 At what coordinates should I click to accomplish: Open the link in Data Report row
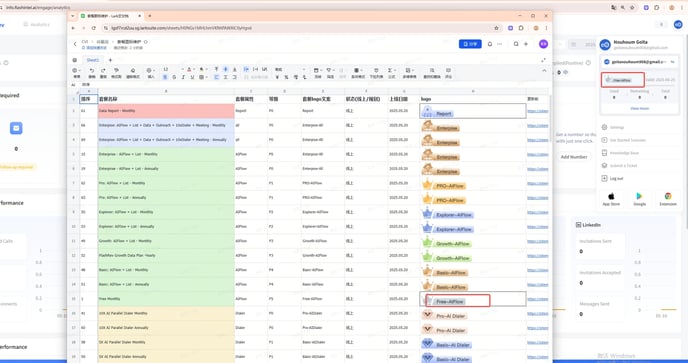[538, 111]
